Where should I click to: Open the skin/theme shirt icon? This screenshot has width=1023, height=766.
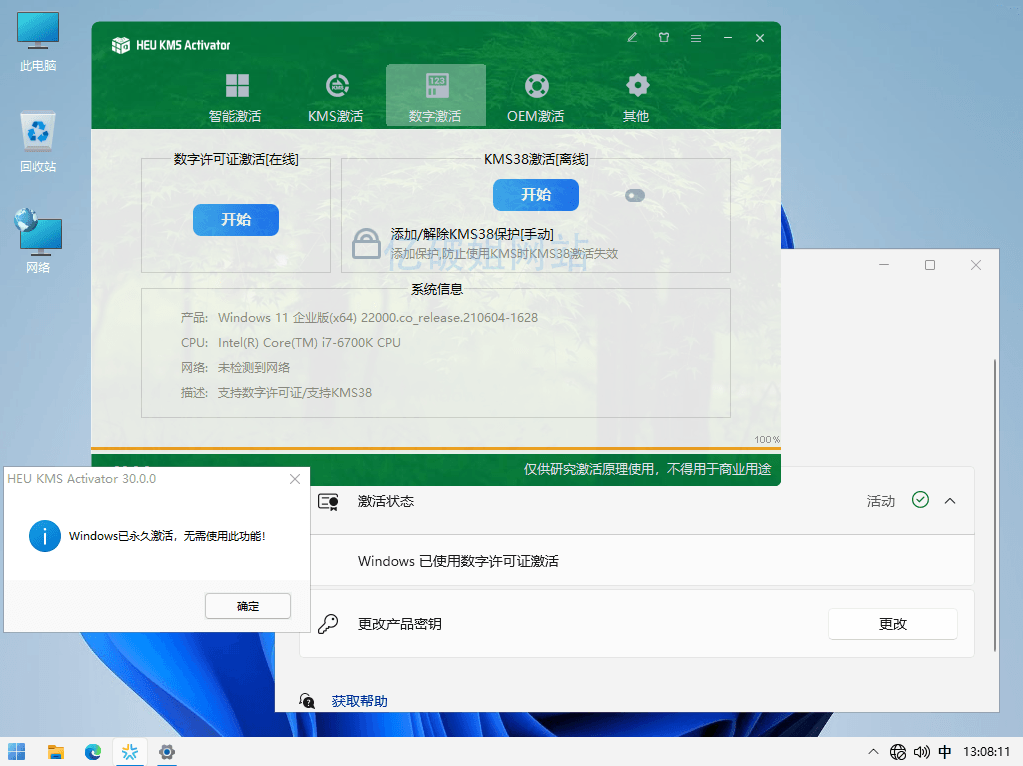[x=664, y=38]
